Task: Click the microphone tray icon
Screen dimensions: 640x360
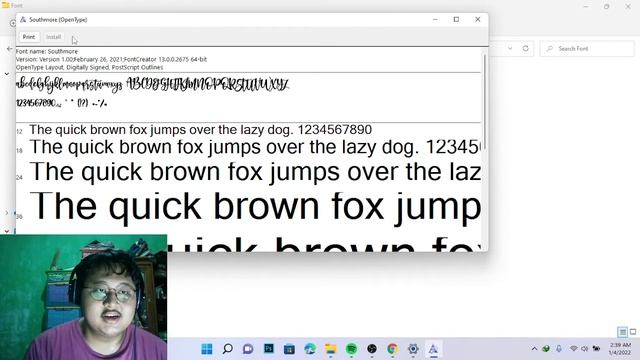Action: [559, 349]
